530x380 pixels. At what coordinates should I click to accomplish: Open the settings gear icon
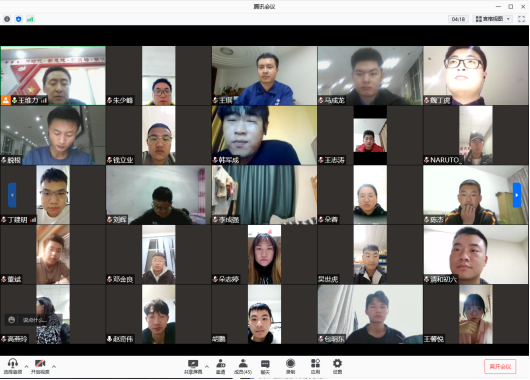click(337, 366)
